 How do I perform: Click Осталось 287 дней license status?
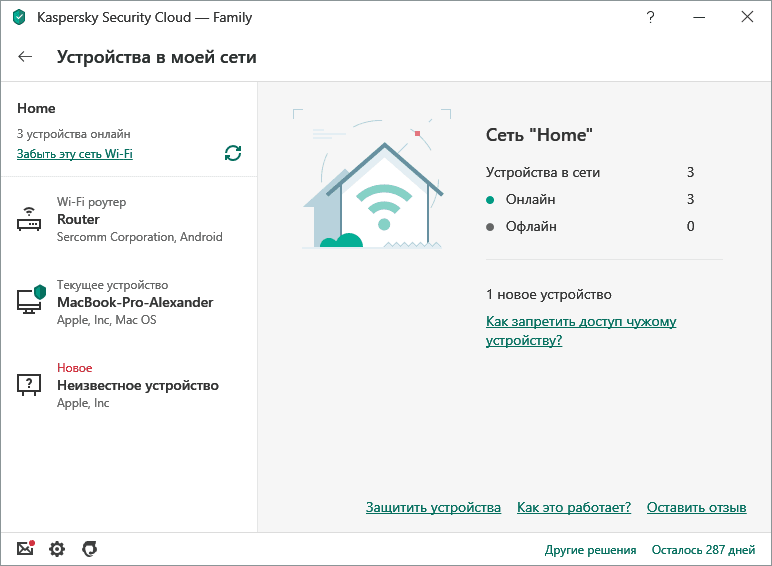coord(703,549)
